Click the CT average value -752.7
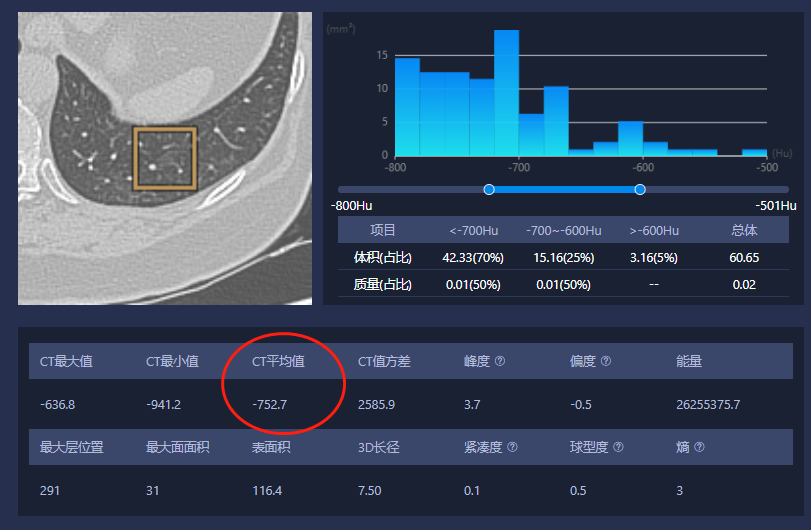This screenshot has height=530, width=811. point(270,405)
